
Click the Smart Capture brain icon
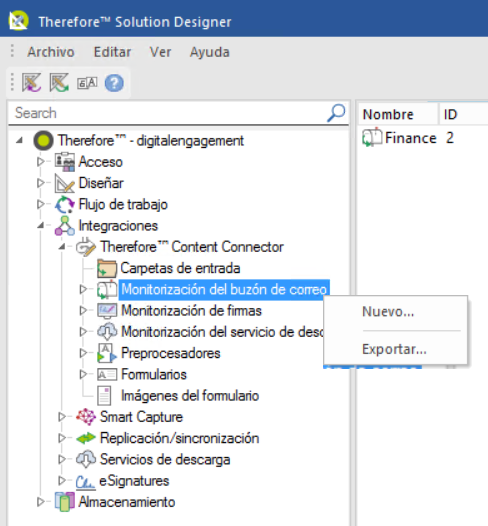(x=86, y=417)
